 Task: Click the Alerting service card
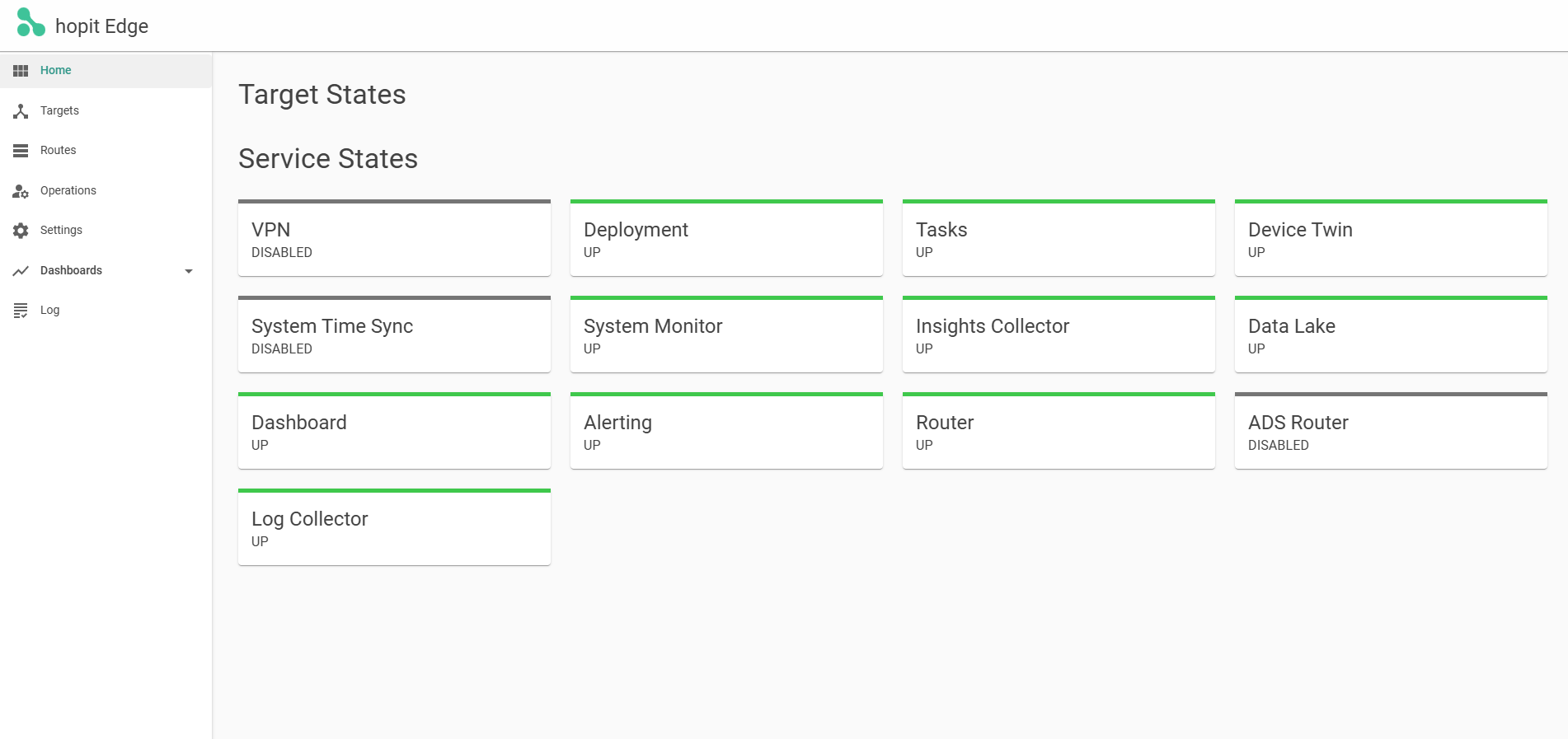[726, 432]
